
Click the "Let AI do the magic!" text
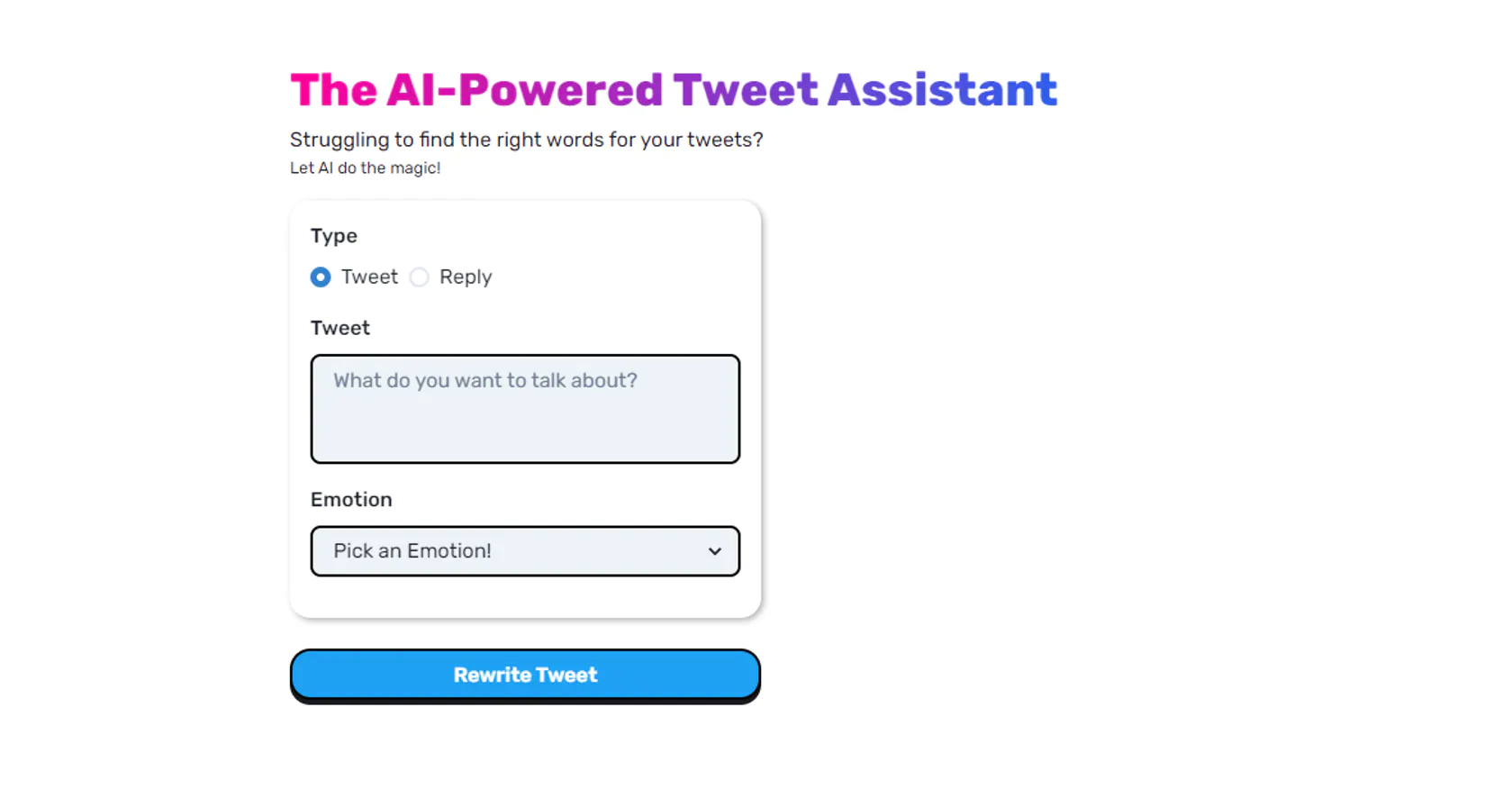coord(365,168)
